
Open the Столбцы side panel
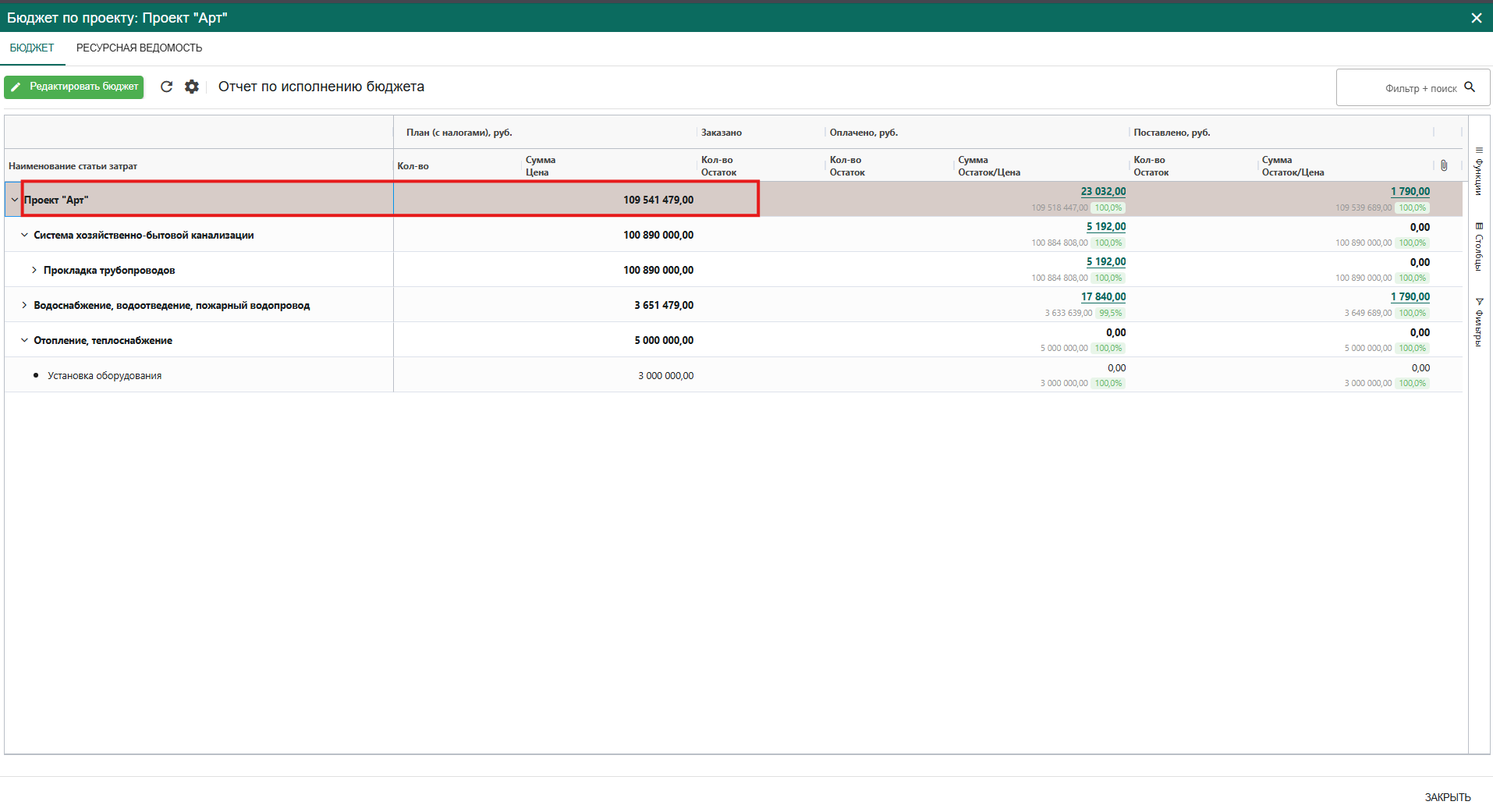[1479, 247]
